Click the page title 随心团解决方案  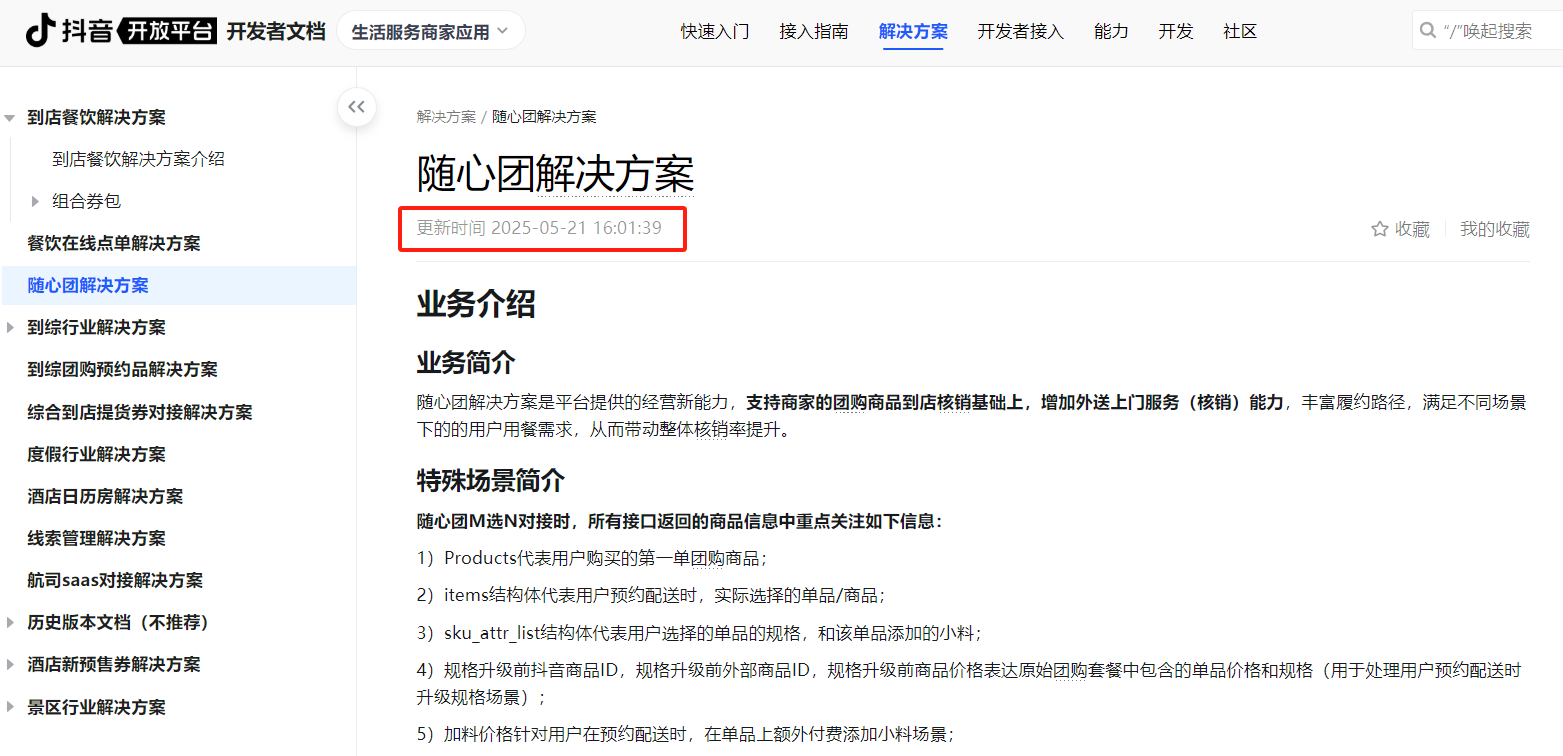tap(555, 174)
